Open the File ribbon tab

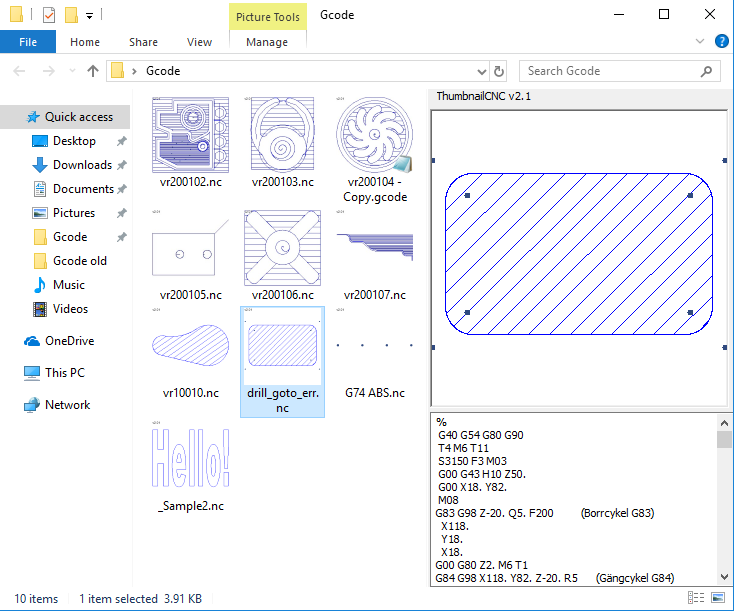pos(28,42)
